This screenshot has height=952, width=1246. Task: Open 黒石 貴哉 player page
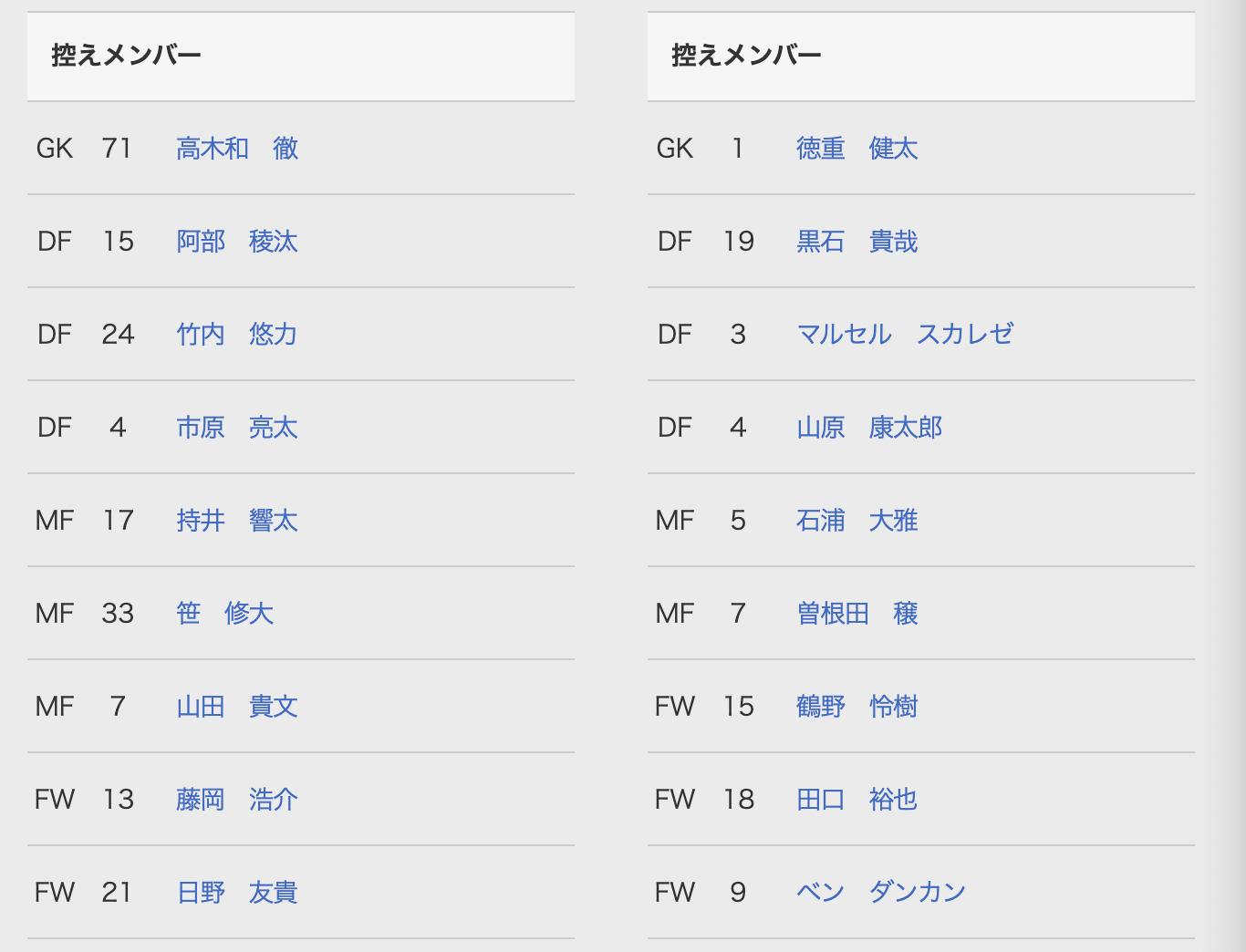point(857,242)
